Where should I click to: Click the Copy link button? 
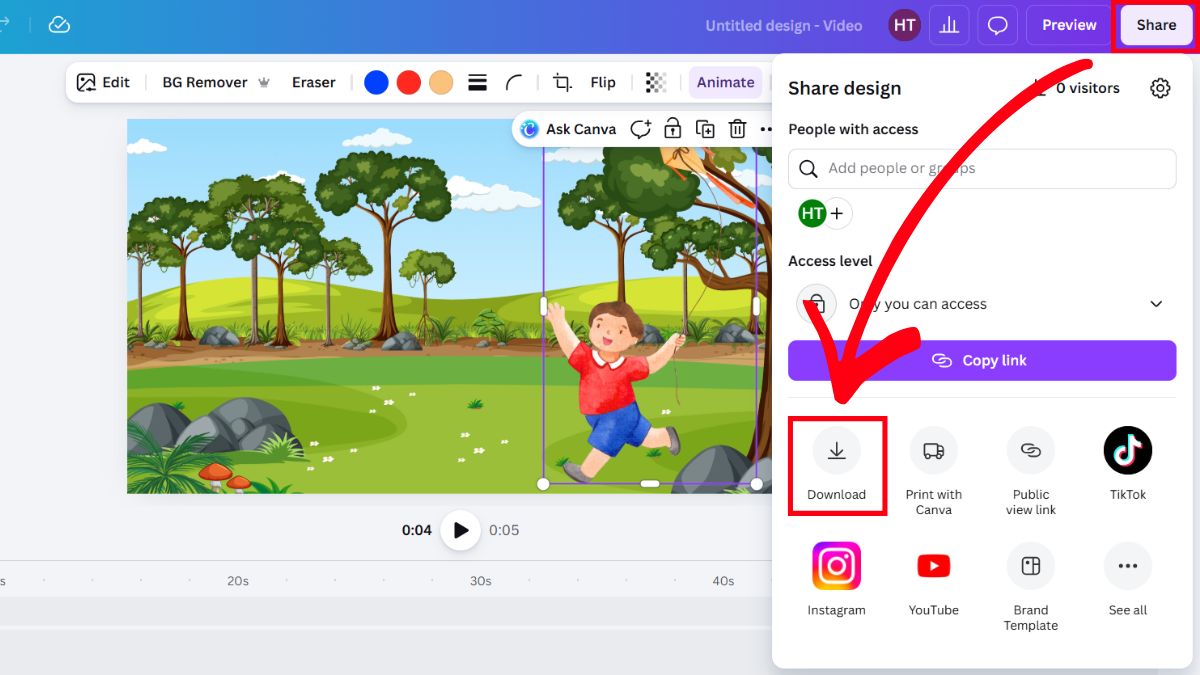[x=982, y=360]
